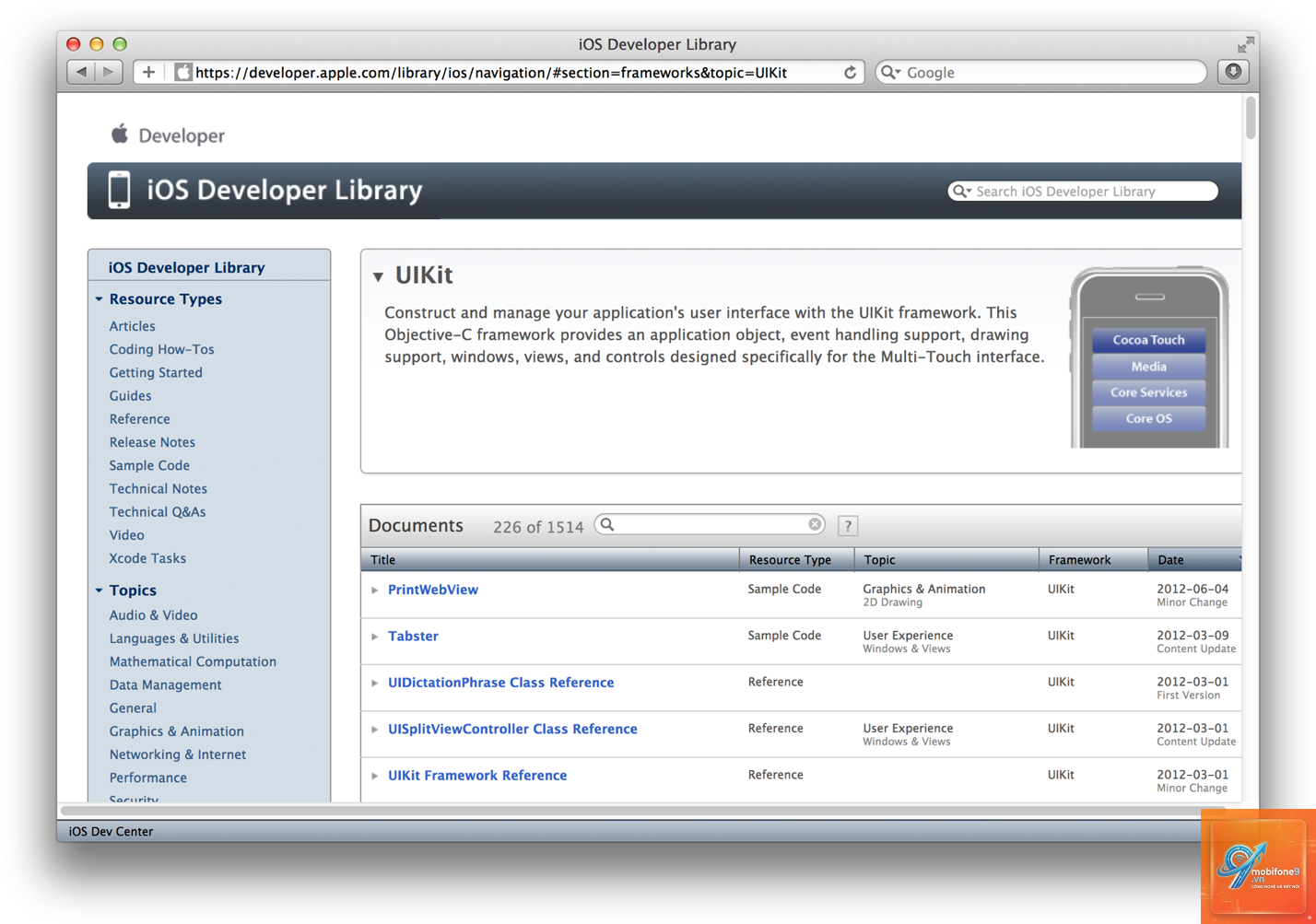The height and width of the screenshot is (924, 1316).
Task: Open UIKit Framework Reference link
Action: (477, 776)
